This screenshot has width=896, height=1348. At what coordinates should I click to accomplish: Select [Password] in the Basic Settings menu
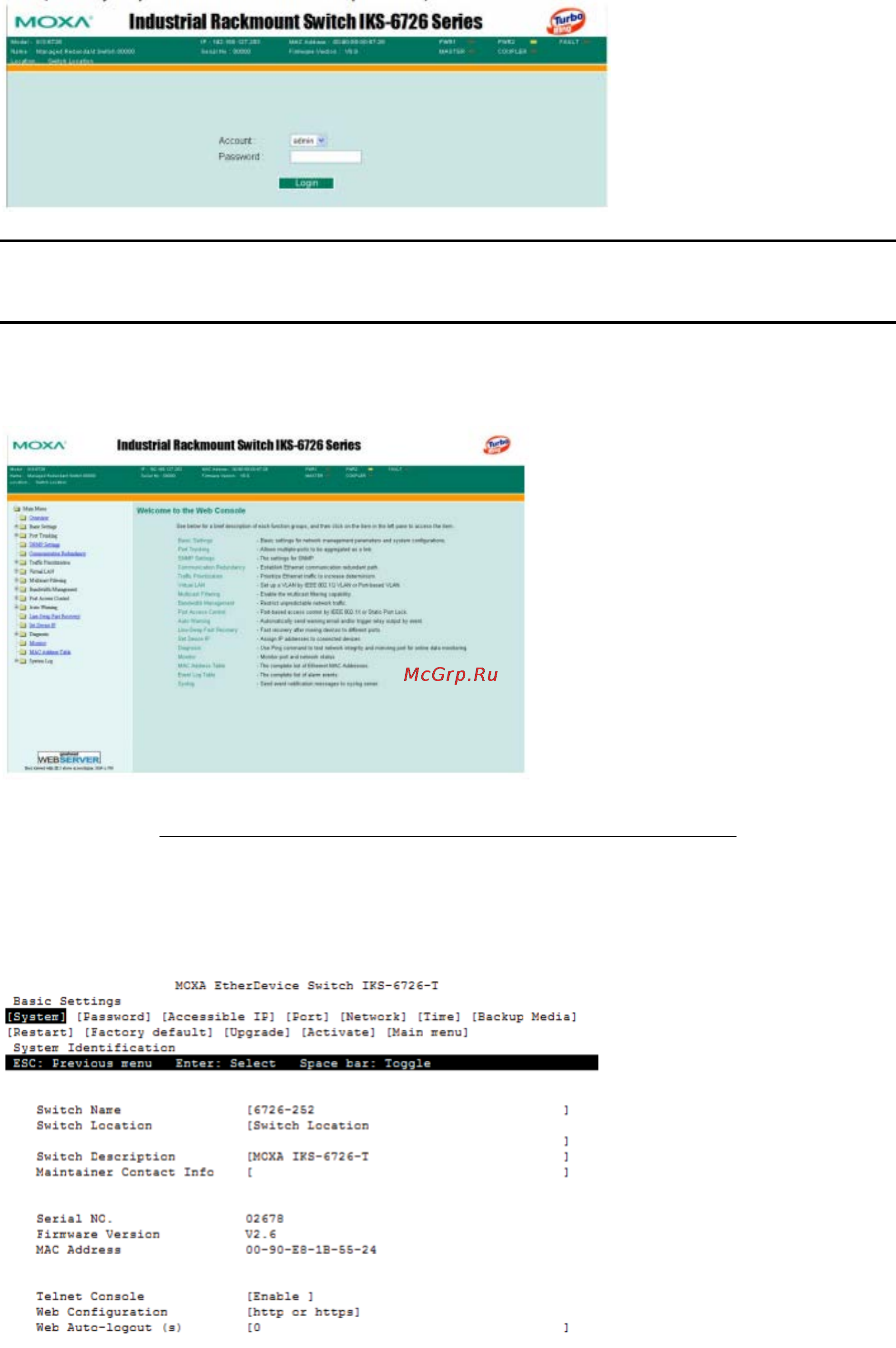[114, 1017]
